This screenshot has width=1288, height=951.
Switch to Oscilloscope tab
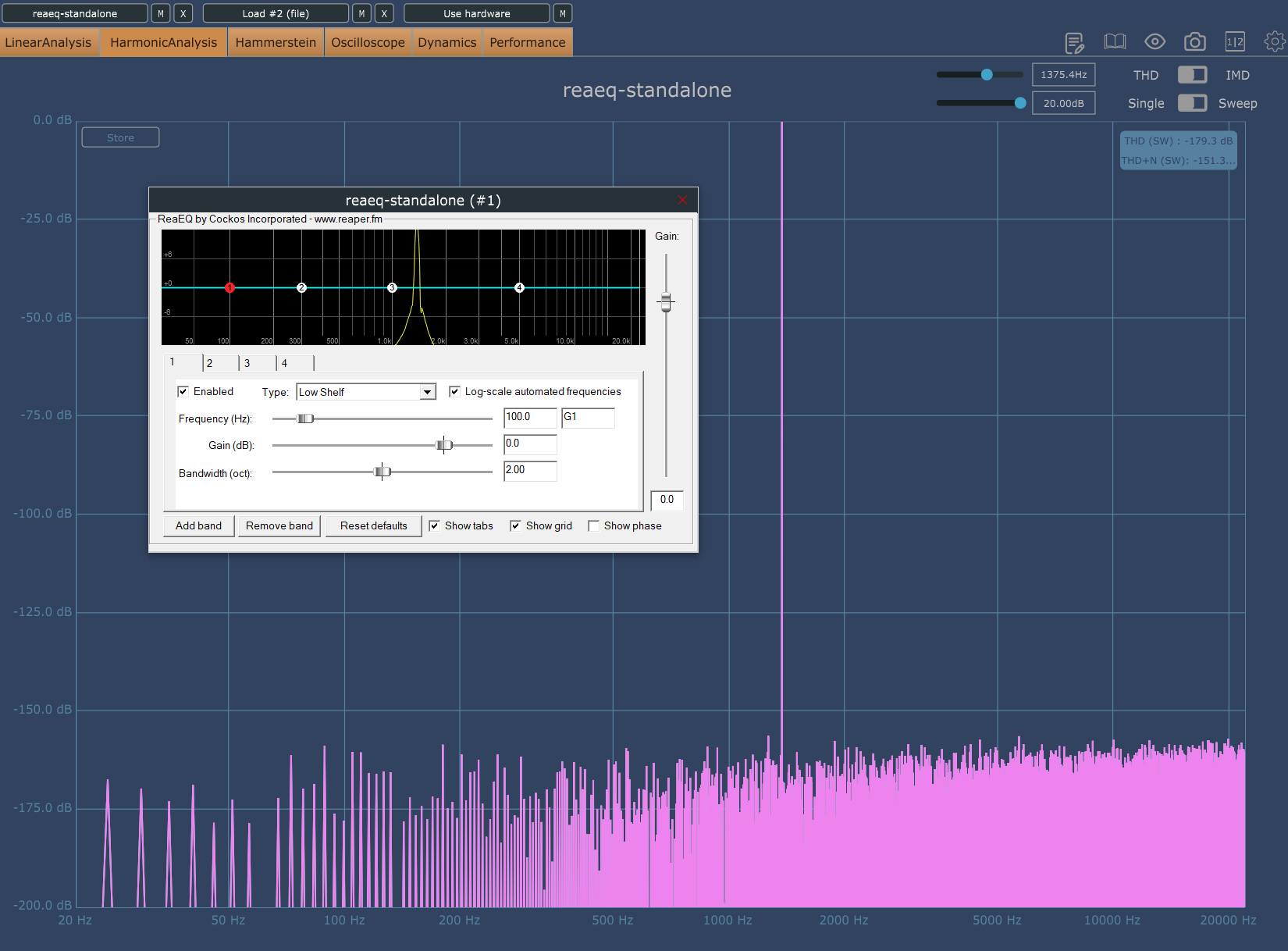[x=368, y=42]
